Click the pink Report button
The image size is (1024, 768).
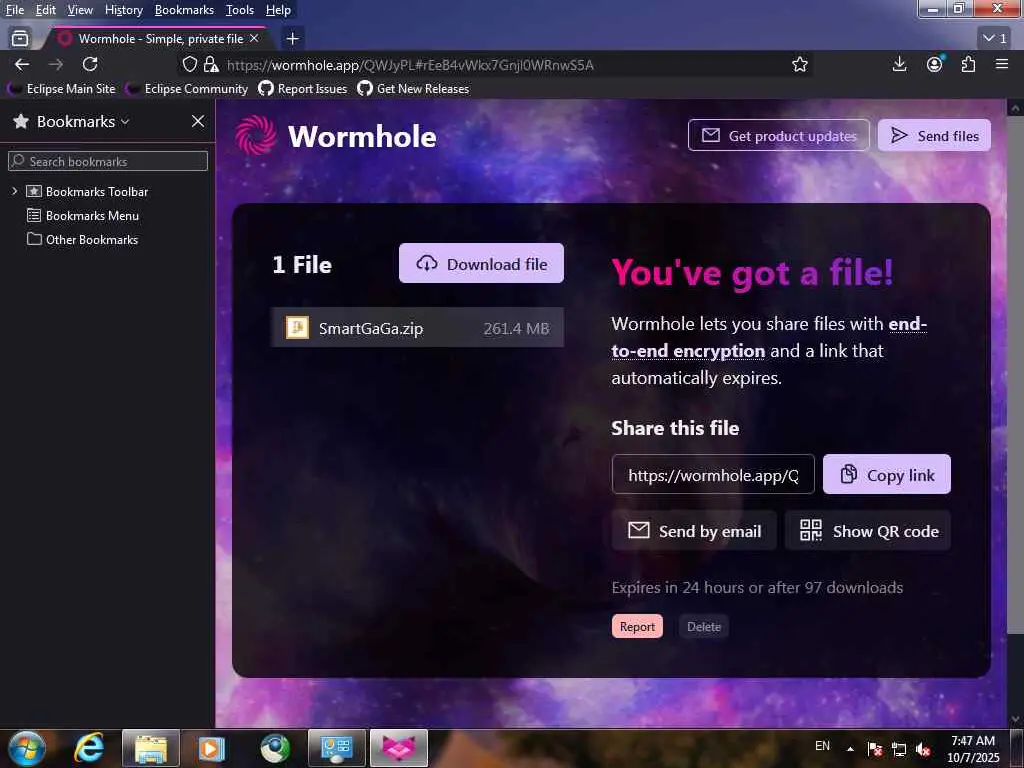(637, 626)
